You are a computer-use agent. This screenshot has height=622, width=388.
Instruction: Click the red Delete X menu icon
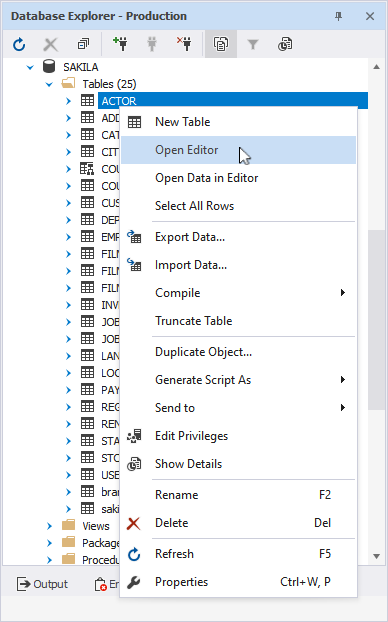pyautogui.click(x=133, y=523)
